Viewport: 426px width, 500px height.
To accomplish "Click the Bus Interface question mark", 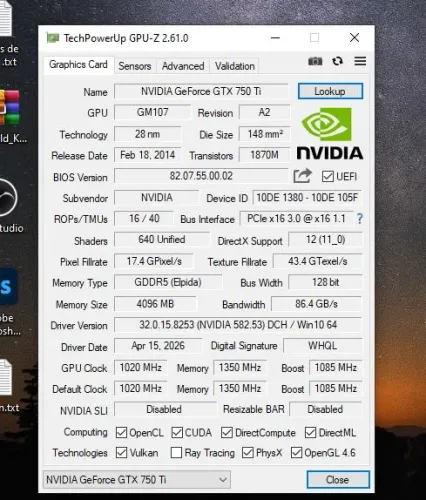I will coord(360,219).
